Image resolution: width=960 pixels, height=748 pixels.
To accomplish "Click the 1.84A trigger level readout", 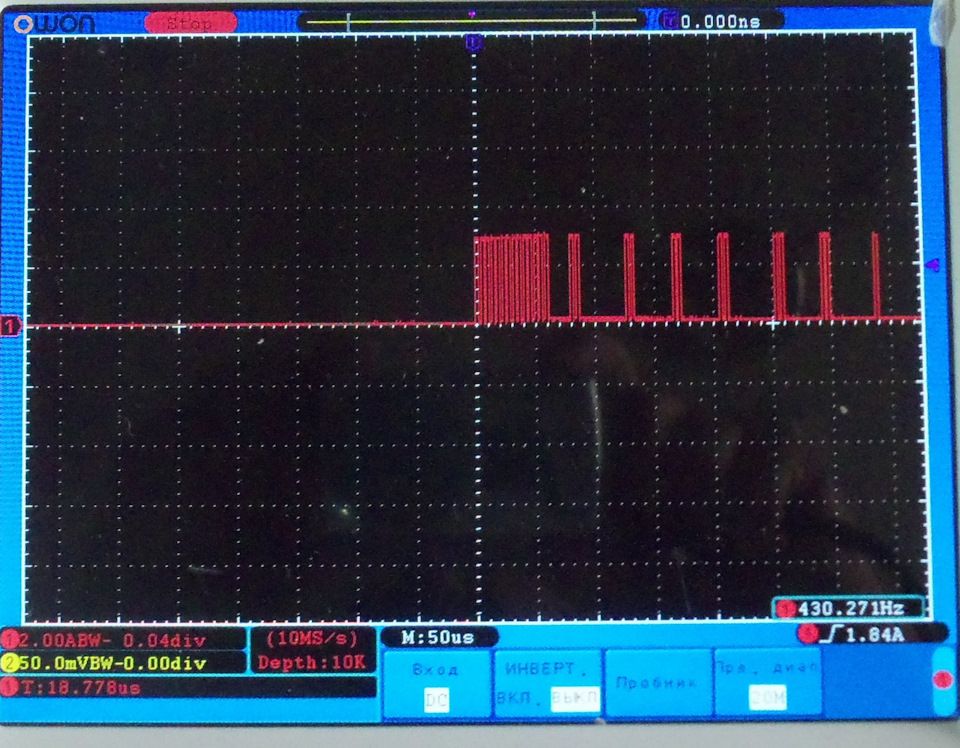I will pyautogui.click(x=874, y=635).
